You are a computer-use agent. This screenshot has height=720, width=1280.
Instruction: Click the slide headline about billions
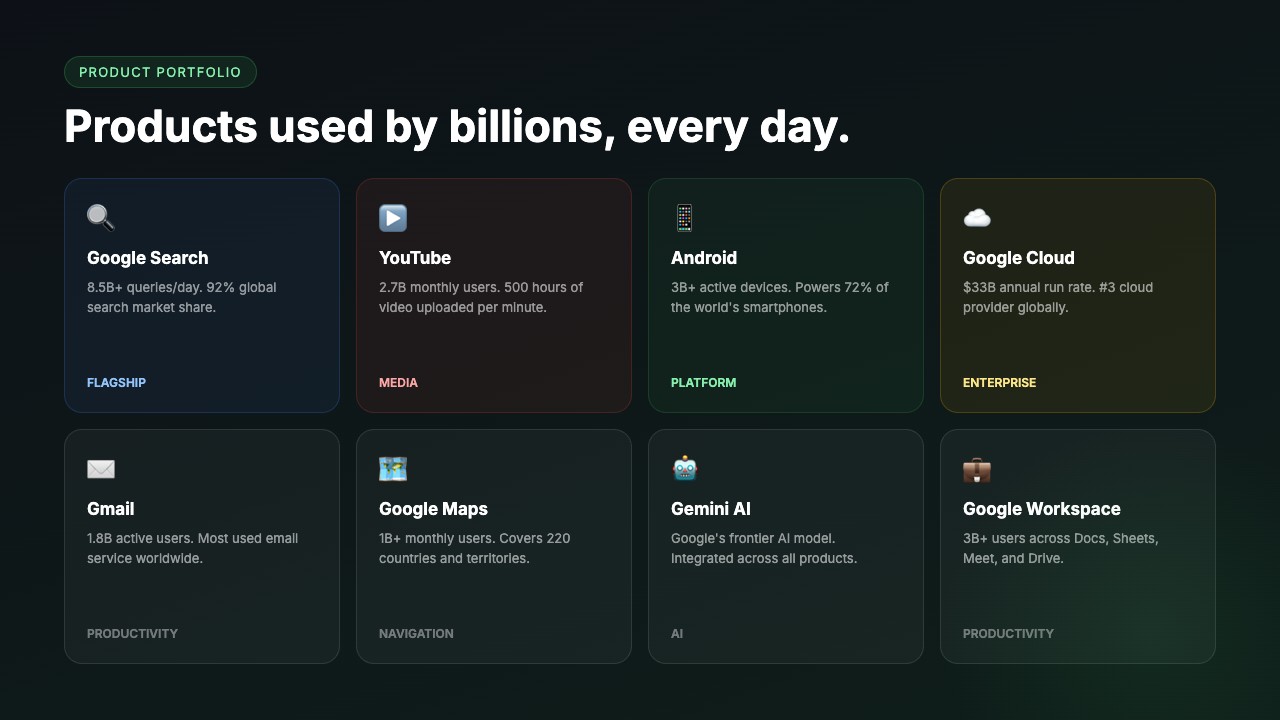tap(457, 127)
